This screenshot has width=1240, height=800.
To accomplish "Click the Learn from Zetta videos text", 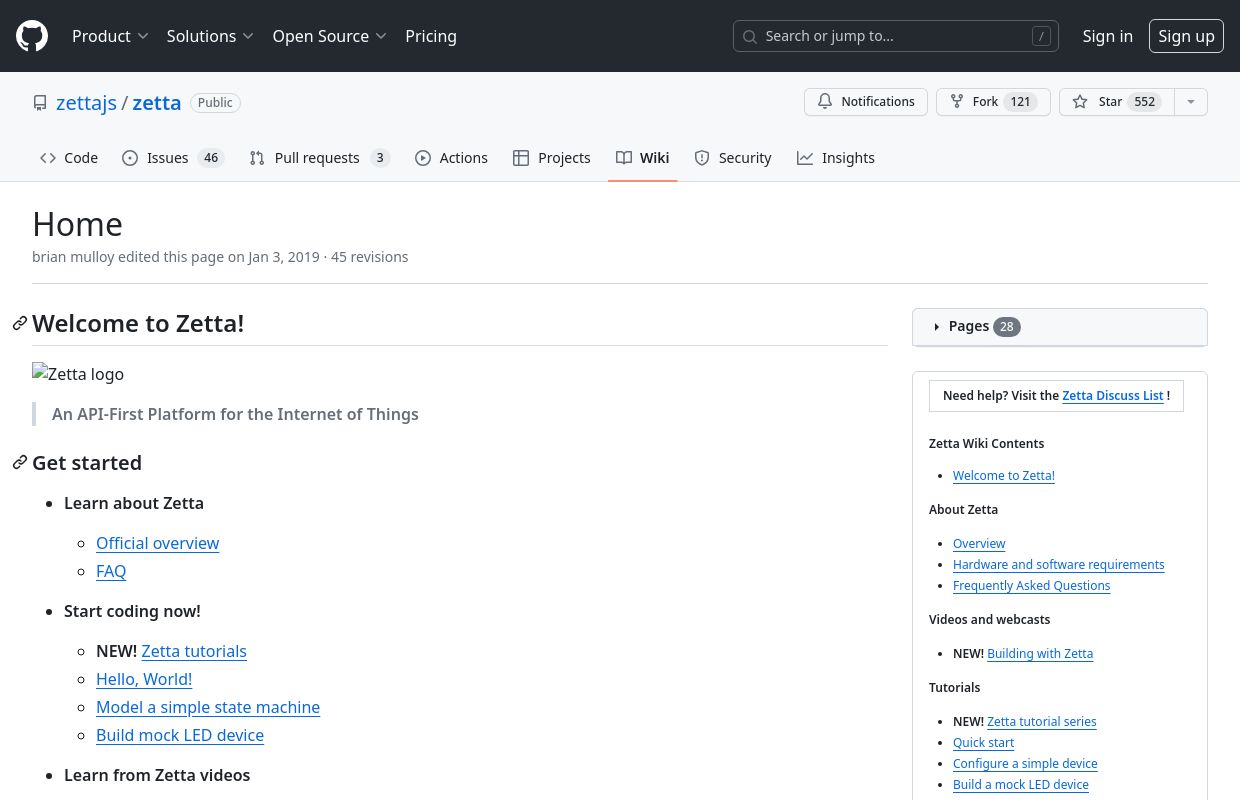I will 157,775.
